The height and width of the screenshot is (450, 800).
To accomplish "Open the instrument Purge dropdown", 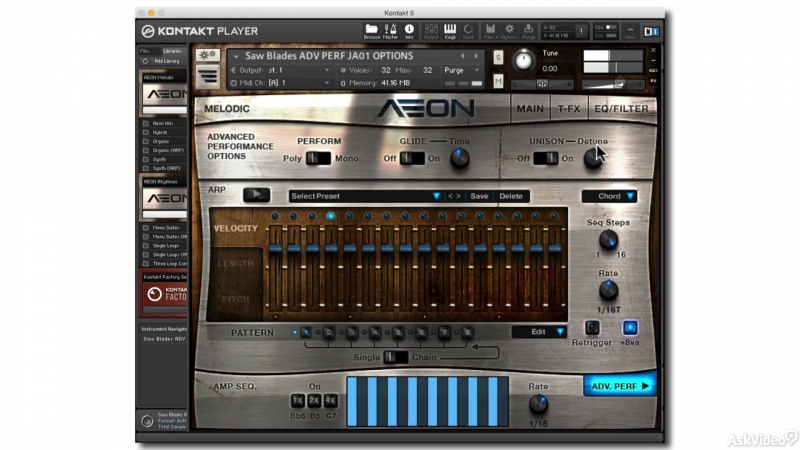I will tap(462, 70).
